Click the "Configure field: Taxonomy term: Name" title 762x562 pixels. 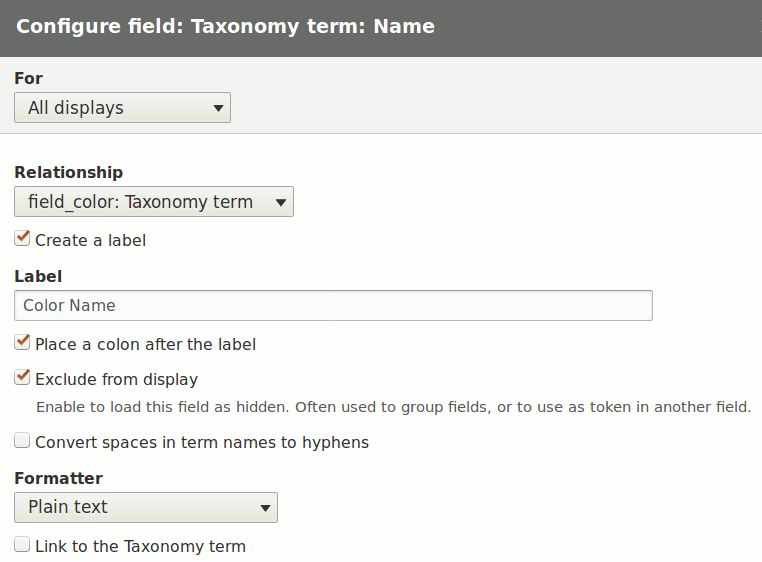(225, 27)
